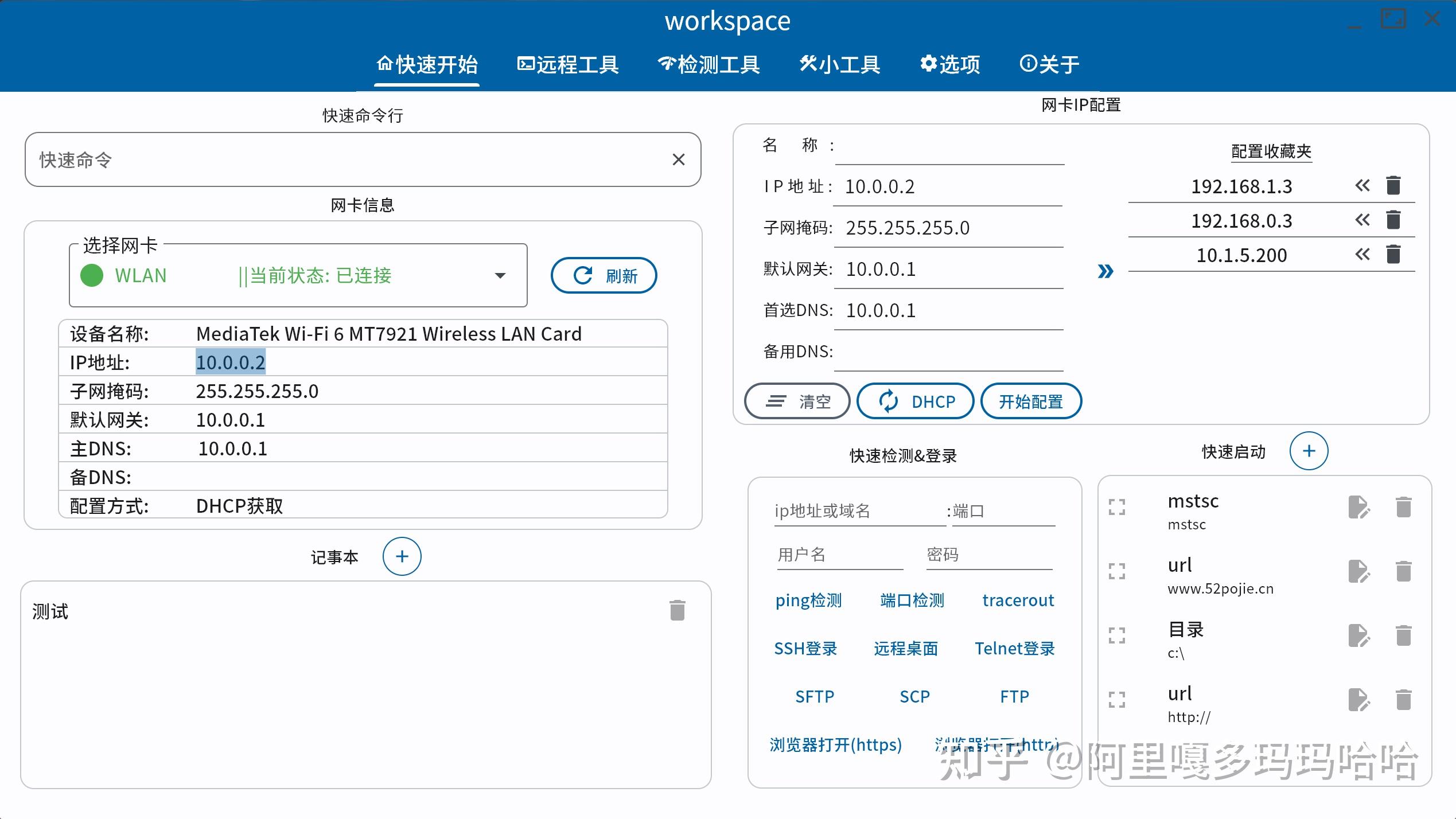Open the 检测工具 tab
The height and width of the screenshot is (819, 1456).
(x=709, y=64)
